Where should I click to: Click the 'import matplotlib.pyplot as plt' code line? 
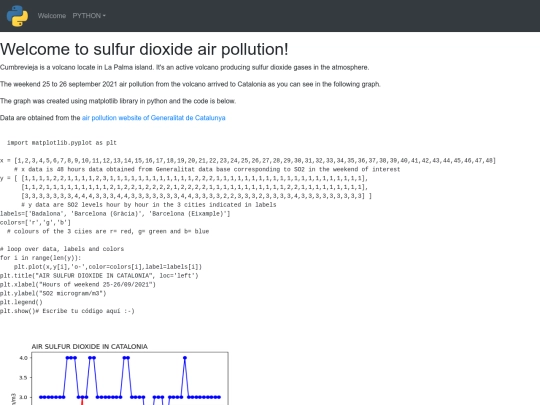pos(62,143)
